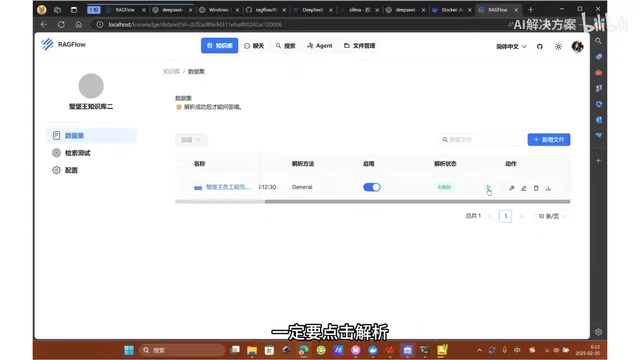This screenshot has height=360, width=640.
Task: Switch to the 聊天 top navigation tab
Action: [x=254, y=46]
